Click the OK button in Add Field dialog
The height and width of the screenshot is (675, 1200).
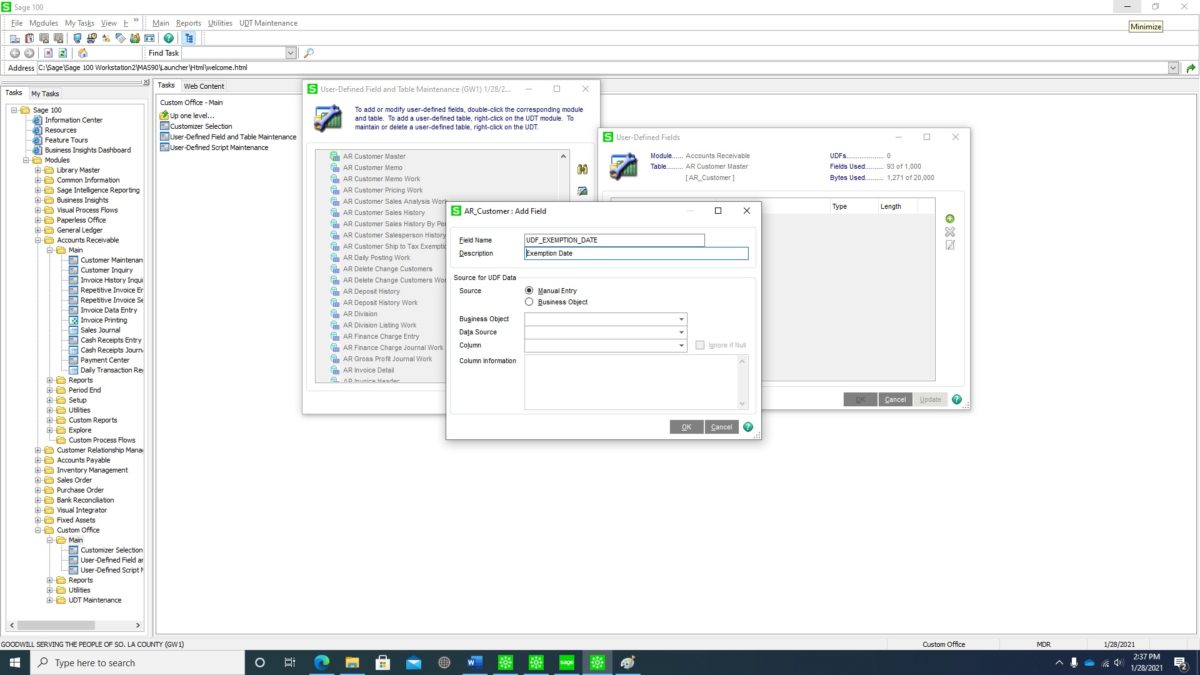686,426
